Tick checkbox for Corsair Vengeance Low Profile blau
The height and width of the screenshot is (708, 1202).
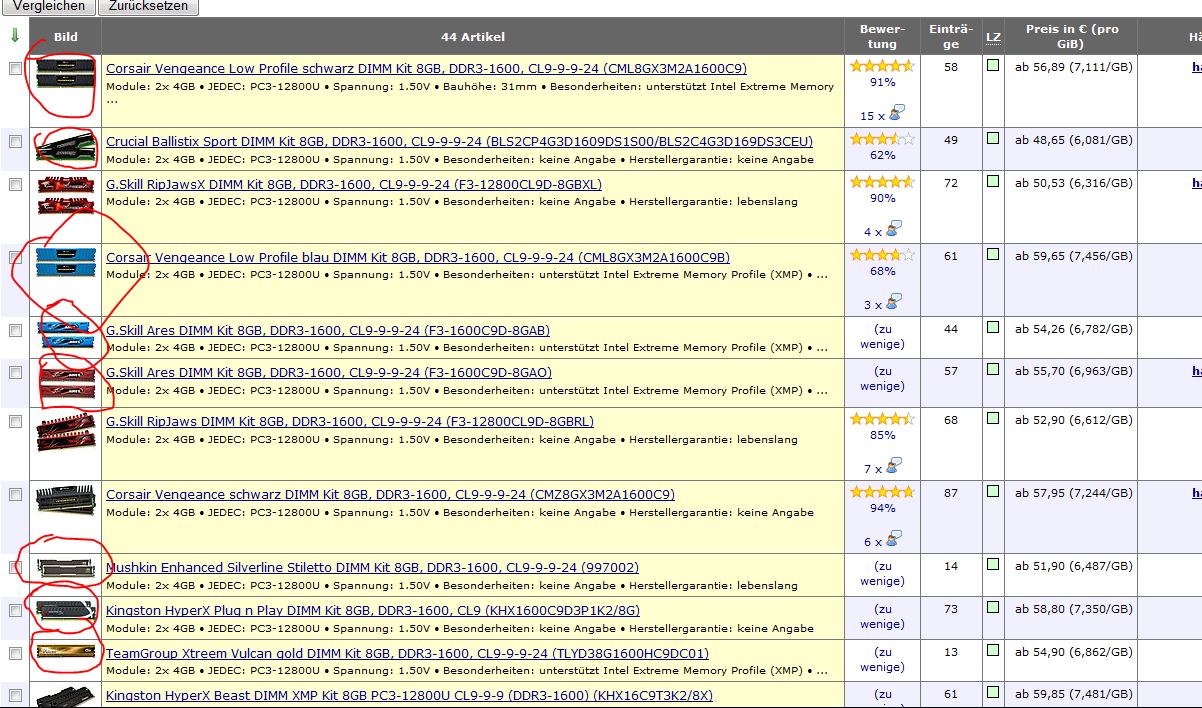pos(15,258)
